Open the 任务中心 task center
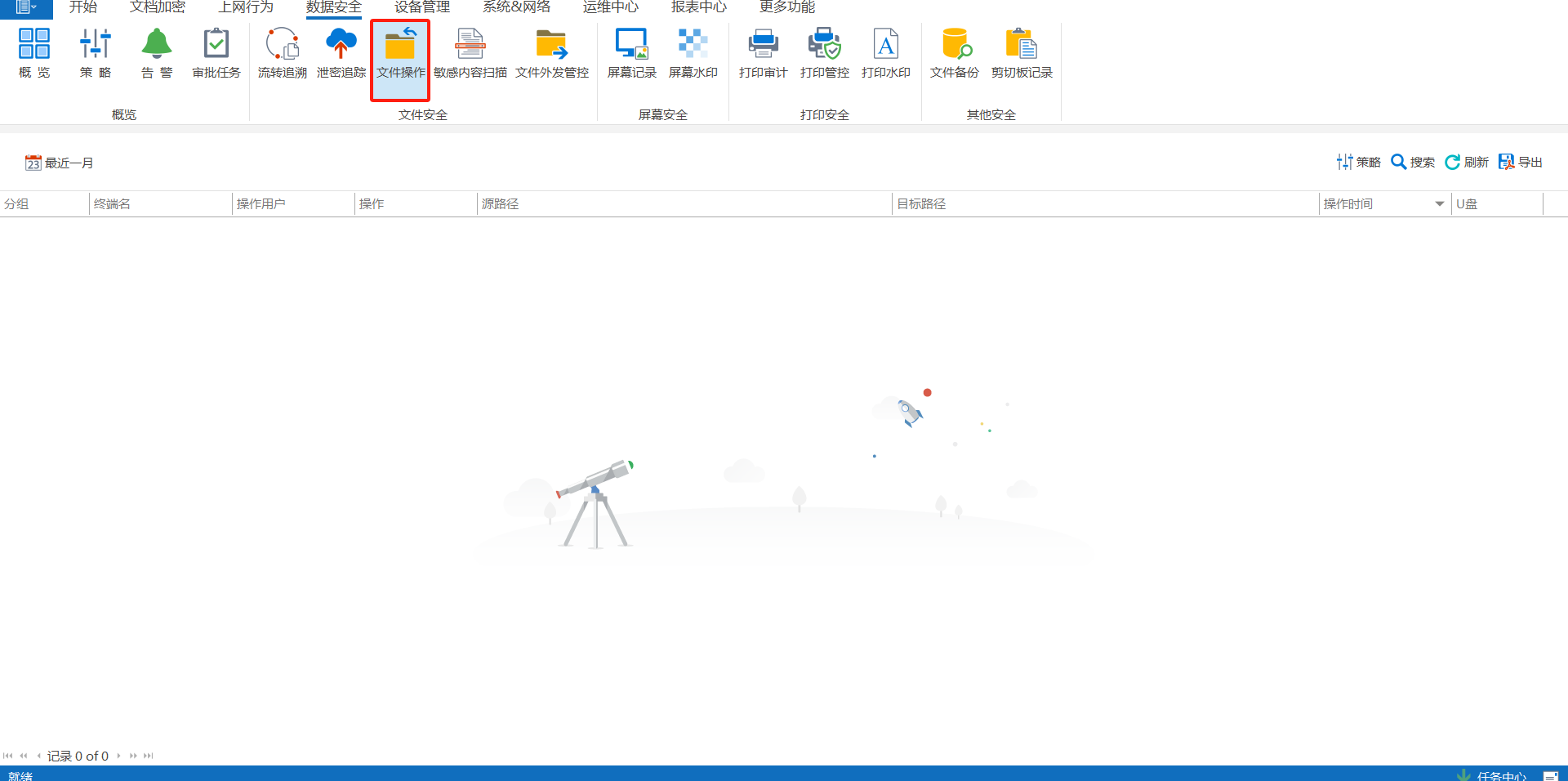1568x781 pixels. click(x=1492, y=775)
